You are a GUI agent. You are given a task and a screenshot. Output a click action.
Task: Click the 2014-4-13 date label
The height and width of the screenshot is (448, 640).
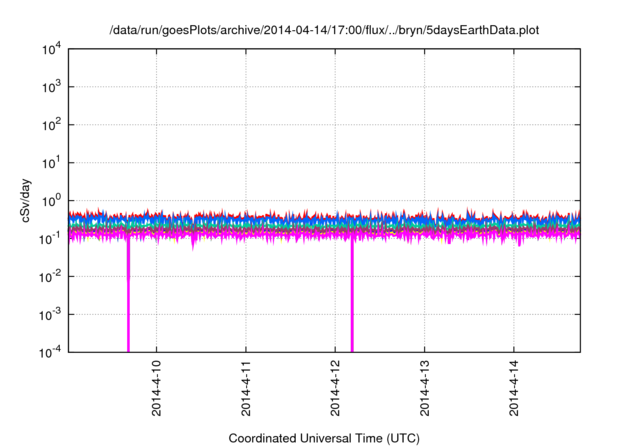coord(424,388)
